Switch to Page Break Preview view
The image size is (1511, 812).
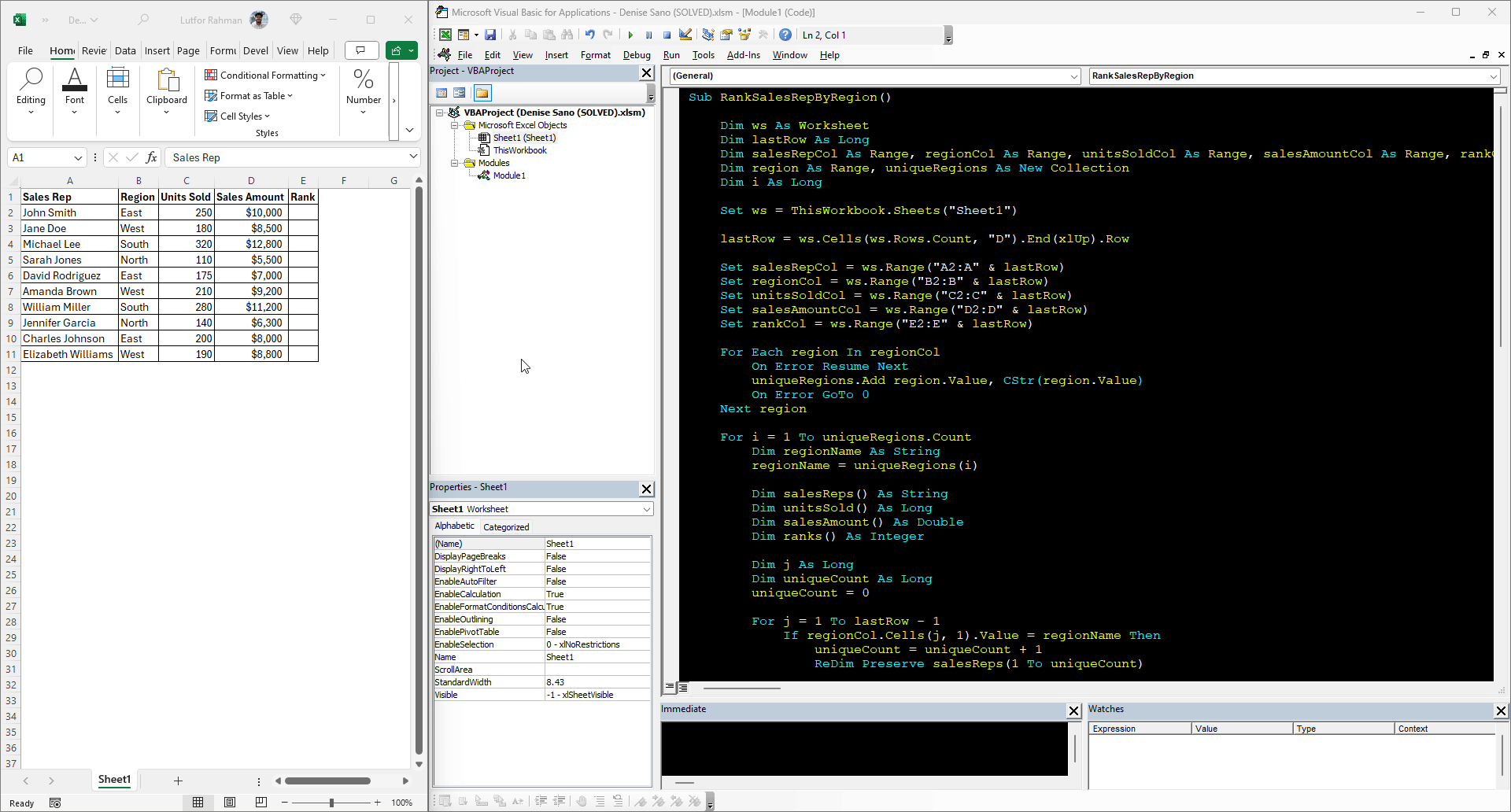261,803
